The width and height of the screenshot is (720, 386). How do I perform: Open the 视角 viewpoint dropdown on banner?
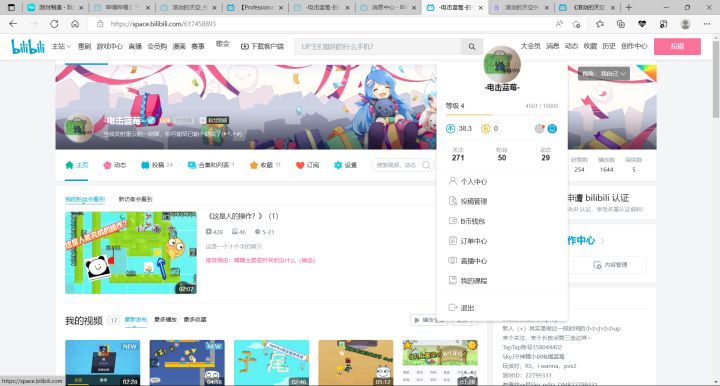603,73
